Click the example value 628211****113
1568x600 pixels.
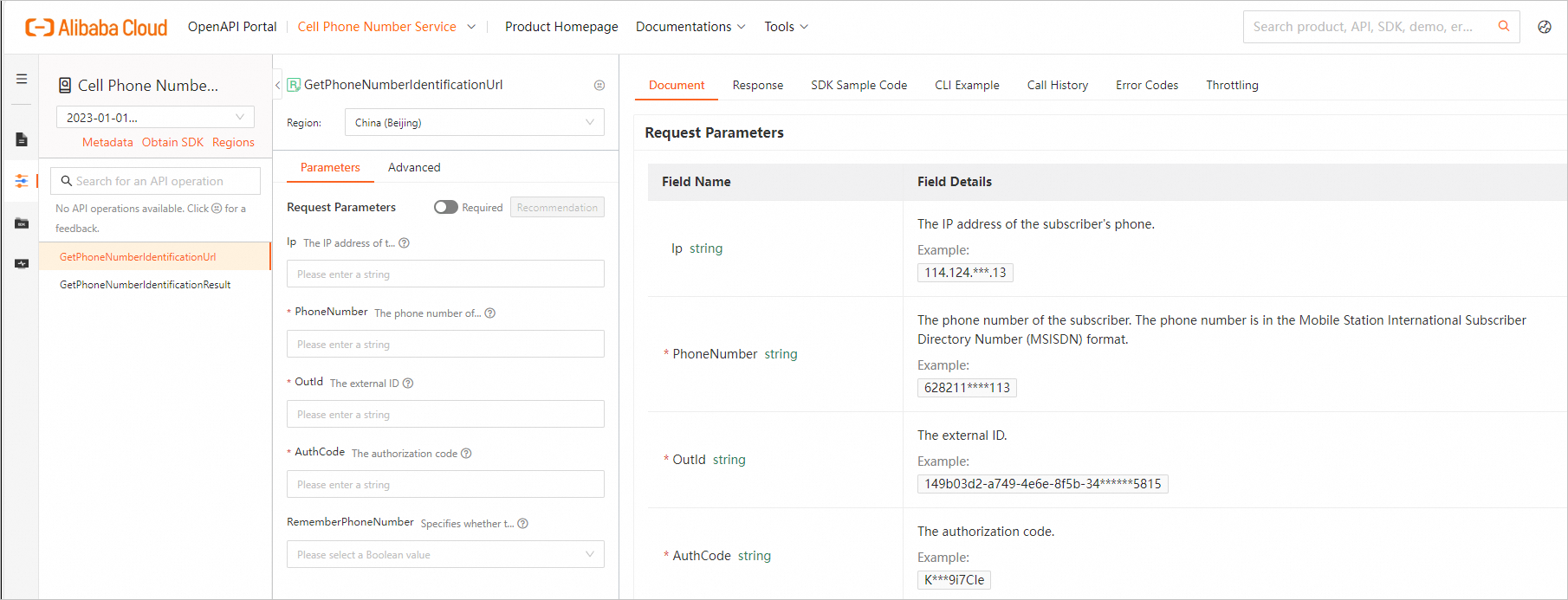(967, 388)
